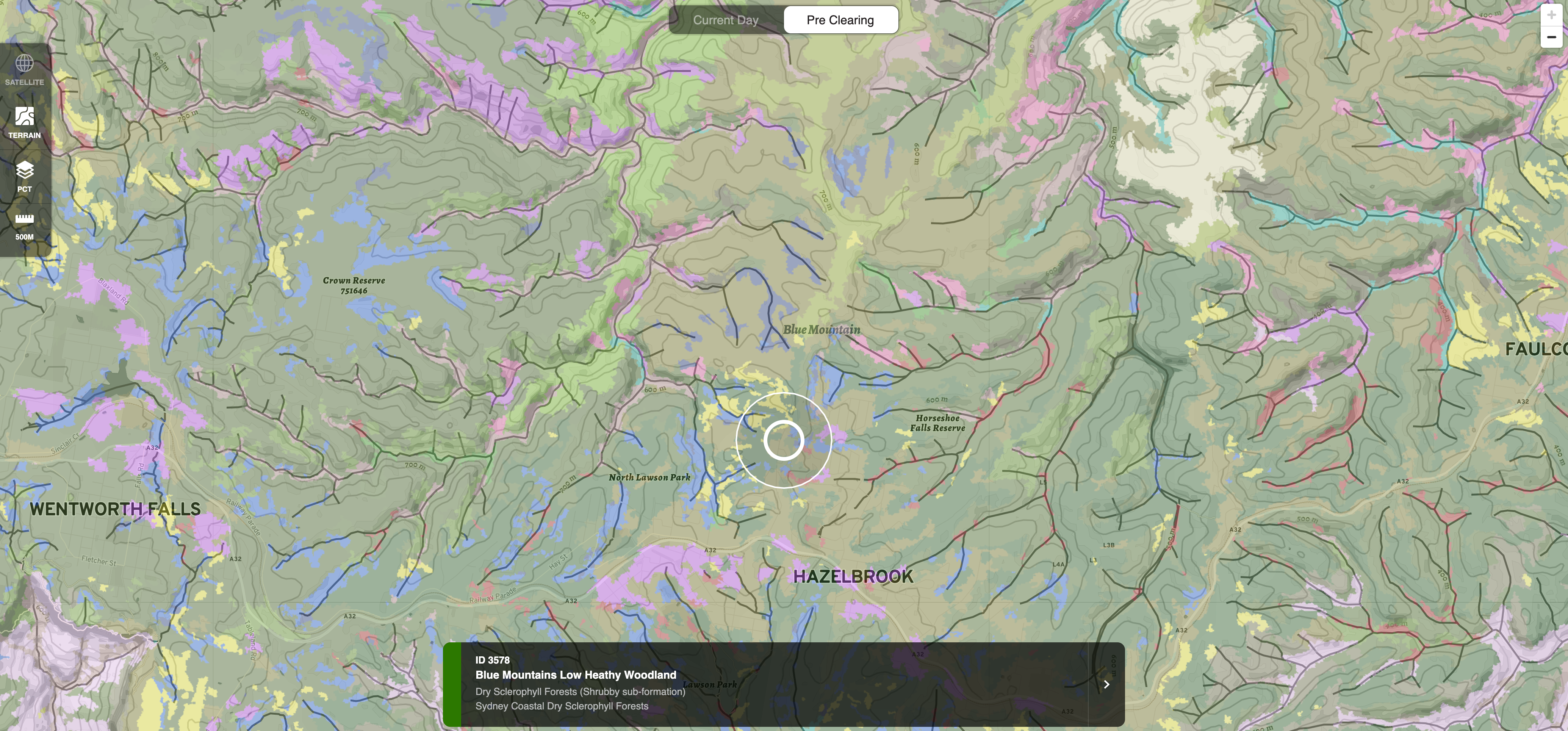
Task: Expand info panel with right chevron
Action: pyautogui.click(x=1106, y=684)
